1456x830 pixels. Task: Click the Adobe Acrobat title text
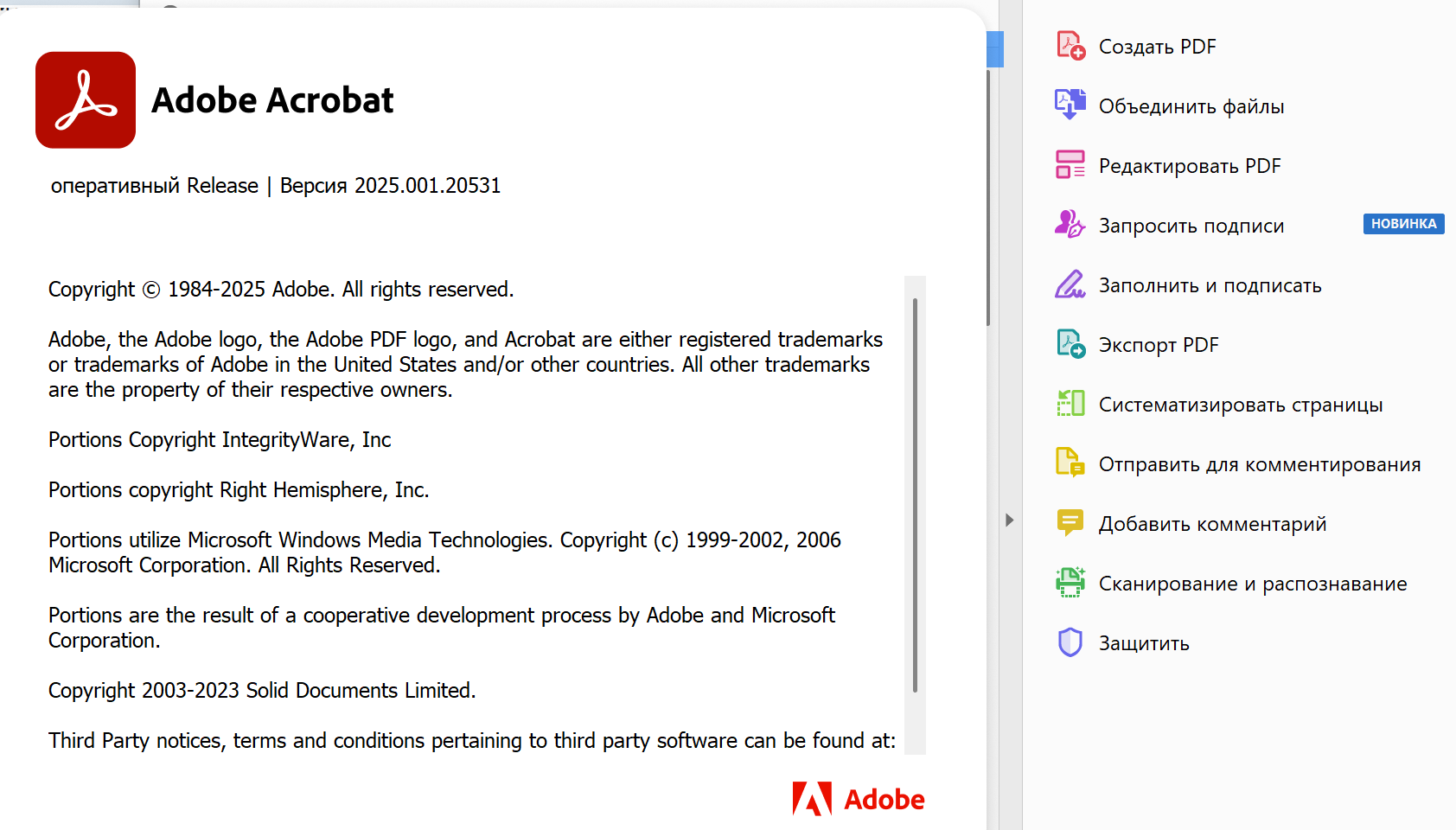272,100
